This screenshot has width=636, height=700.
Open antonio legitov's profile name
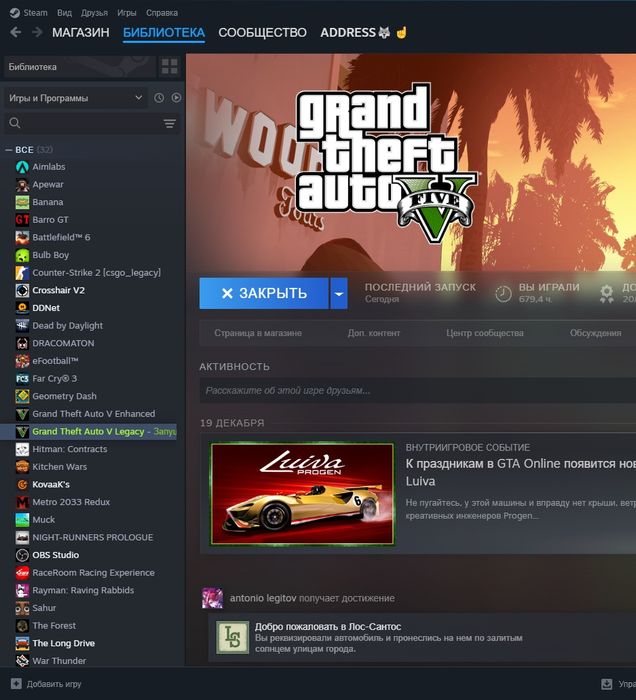[263, 598]
